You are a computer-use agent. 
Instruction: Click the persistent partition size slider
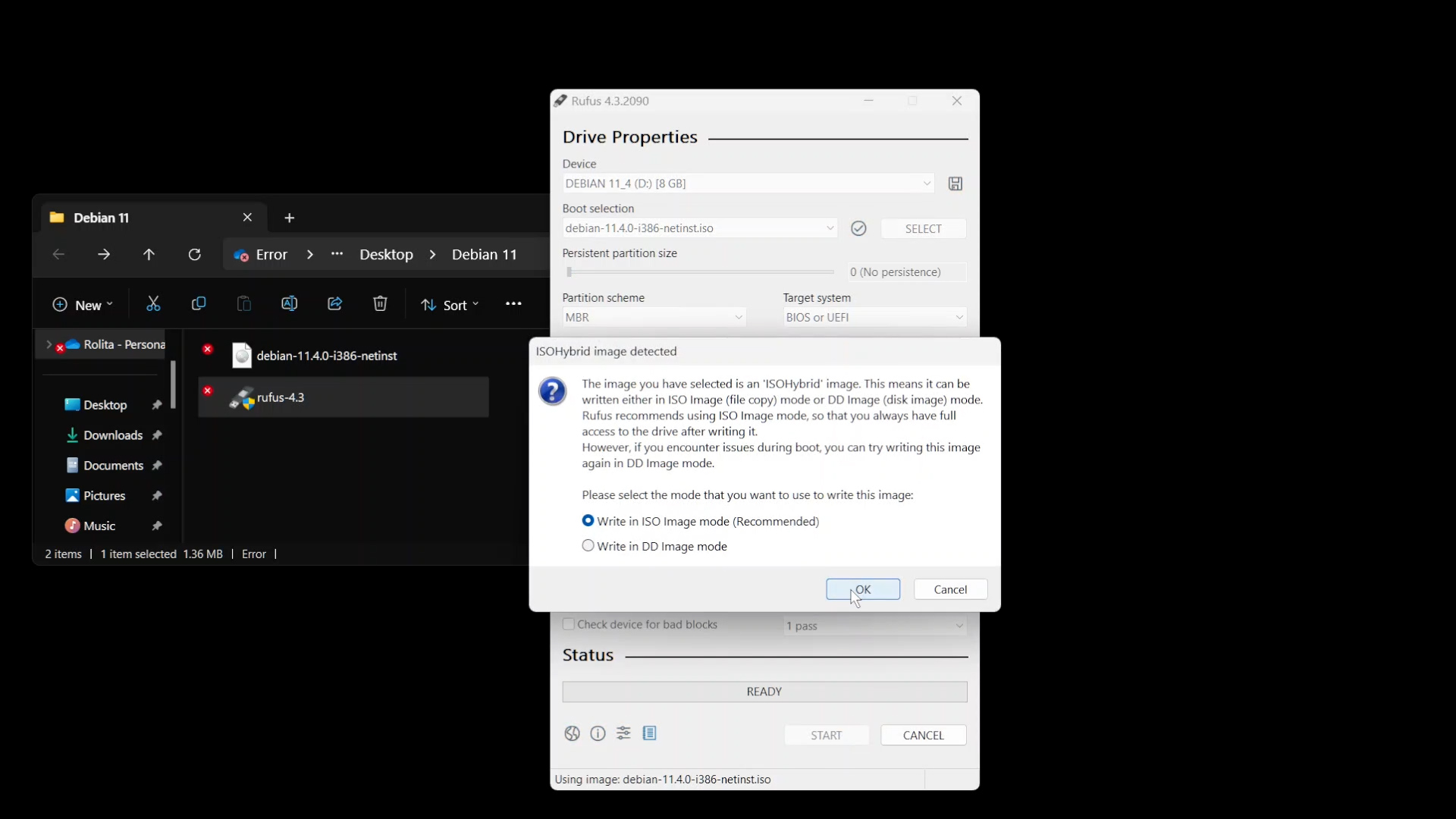(700, 272)
